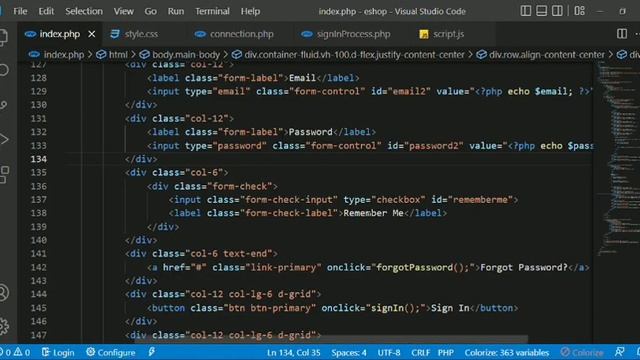Open the File menu
Image resolution: width=640 pixels, height=360 pixels.
[x=20, y=11]
